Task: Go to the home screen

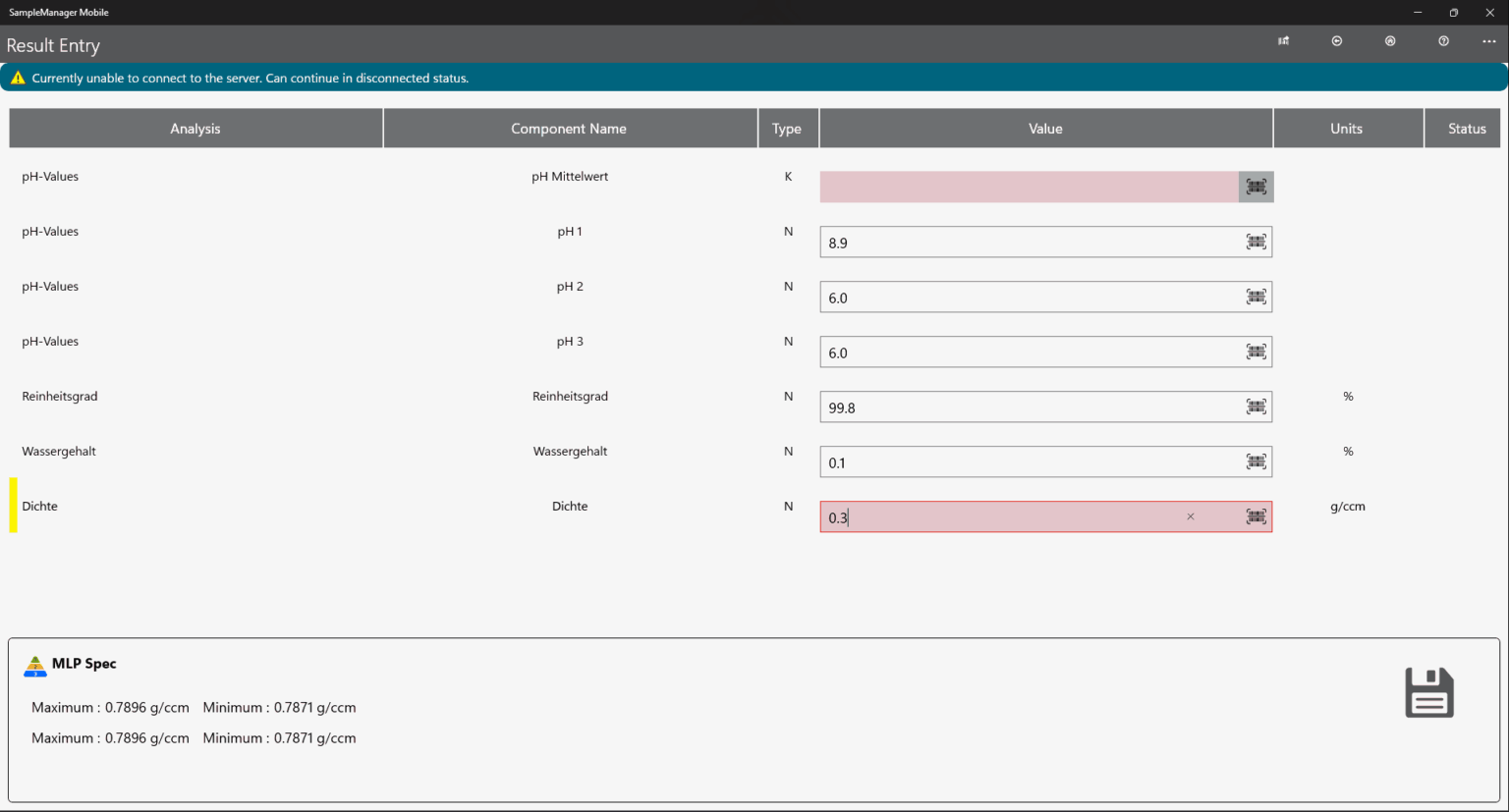Action: [1390, 41]
